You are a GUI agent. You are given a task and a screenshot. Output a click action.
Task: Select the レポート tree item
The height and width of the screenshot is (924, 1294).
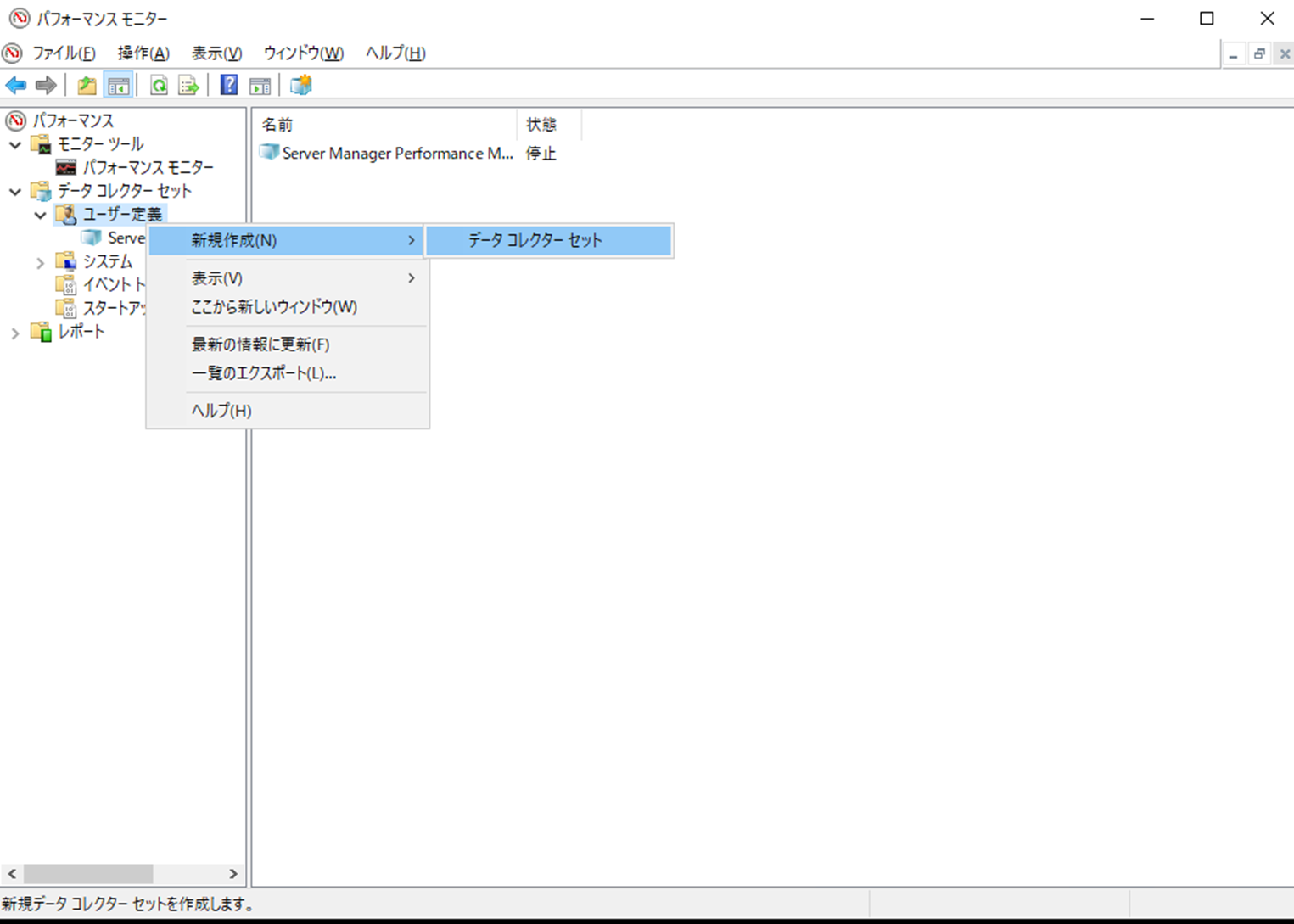[x=81, y=331]
